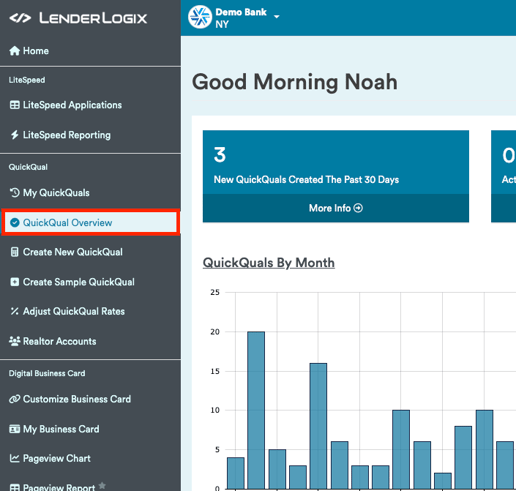
Task: Click the My QuickQuals history icon
Action: 15,193
